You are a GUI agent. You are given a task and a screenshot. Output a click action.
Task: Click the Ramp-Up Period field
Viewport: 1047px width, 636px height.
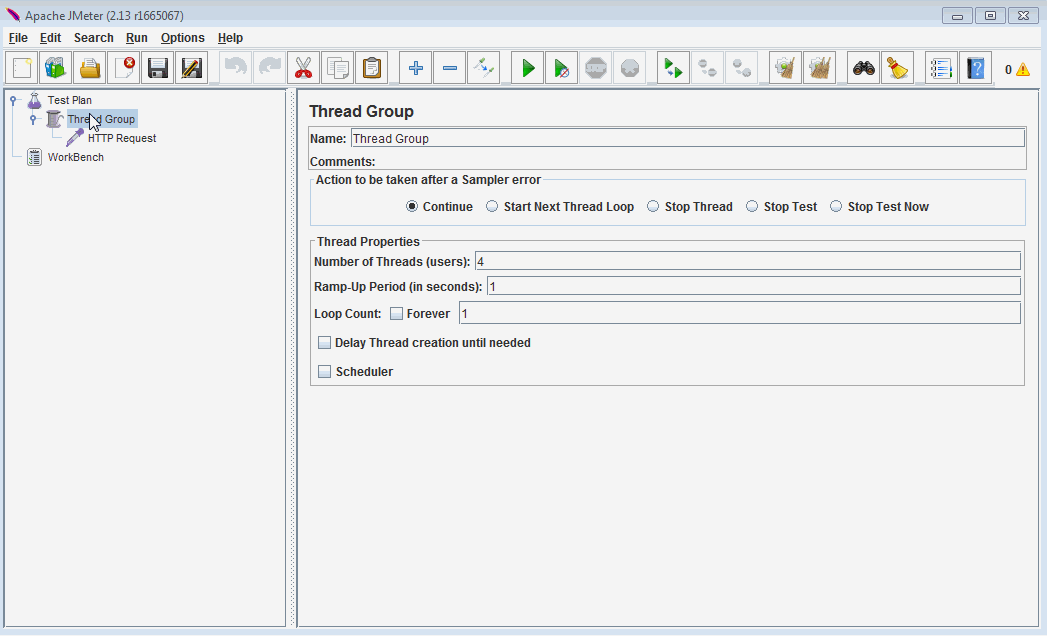click(x=754, y=287)
